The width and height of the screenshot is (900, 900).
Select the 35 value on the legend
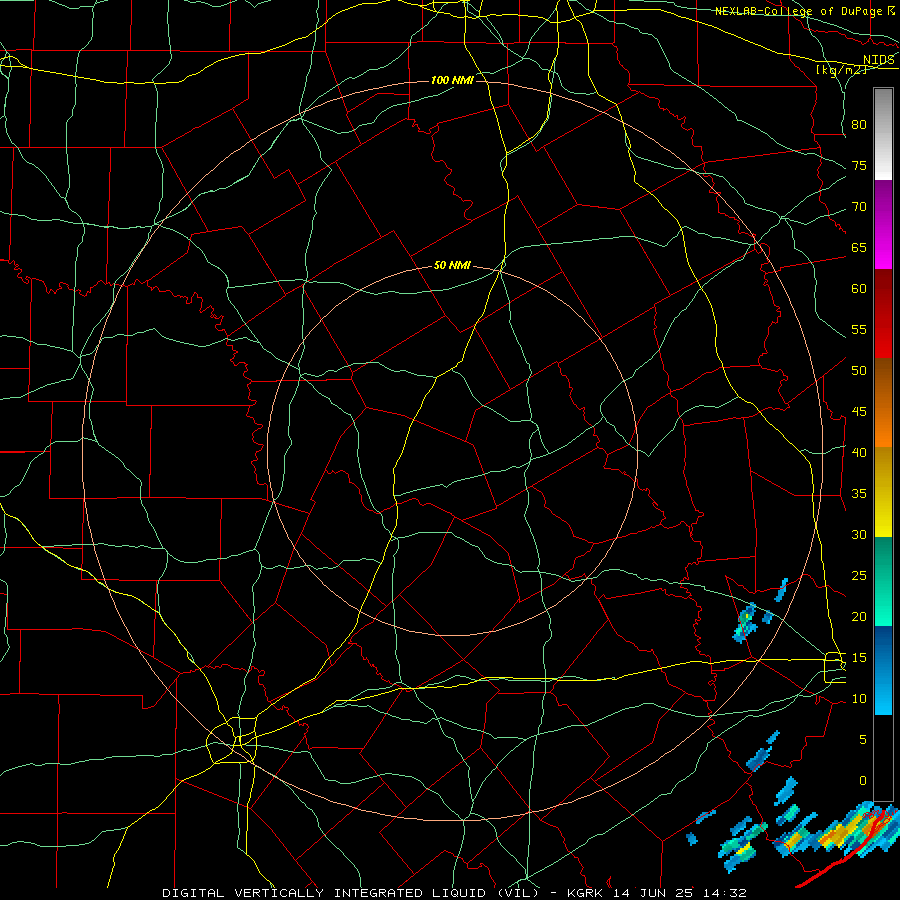(x=859, y=494)
